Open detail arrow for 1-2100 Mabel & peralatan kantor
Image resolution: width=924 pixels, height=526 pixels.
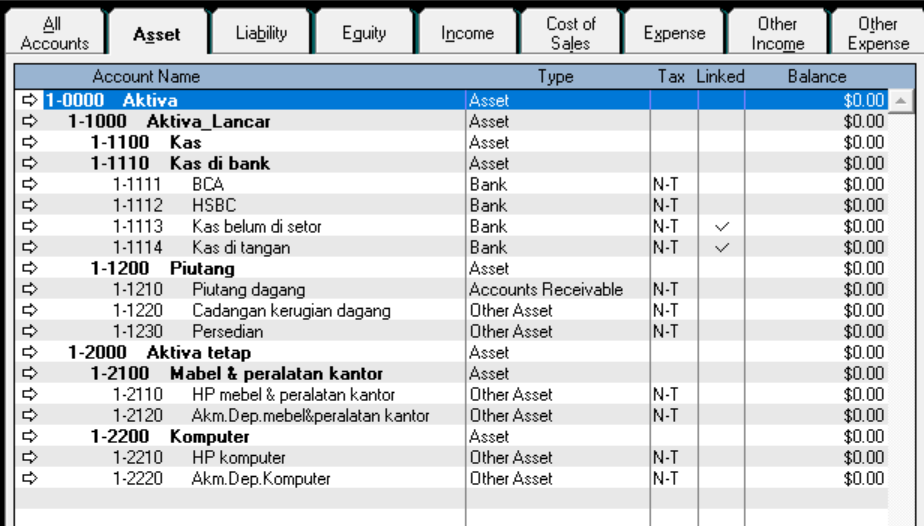point(29,373)
